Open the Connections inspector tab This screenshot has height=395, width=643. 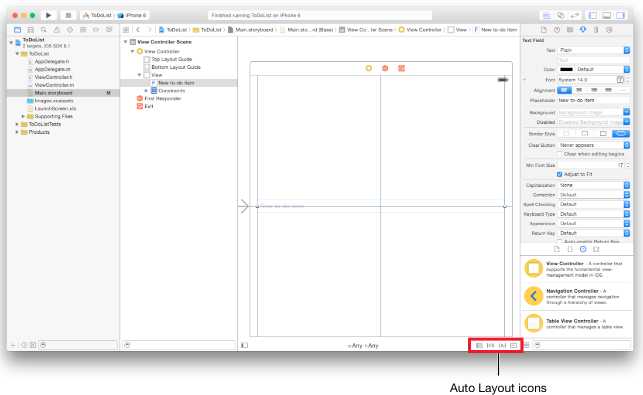pyautogui.click(x=609, y=30)
